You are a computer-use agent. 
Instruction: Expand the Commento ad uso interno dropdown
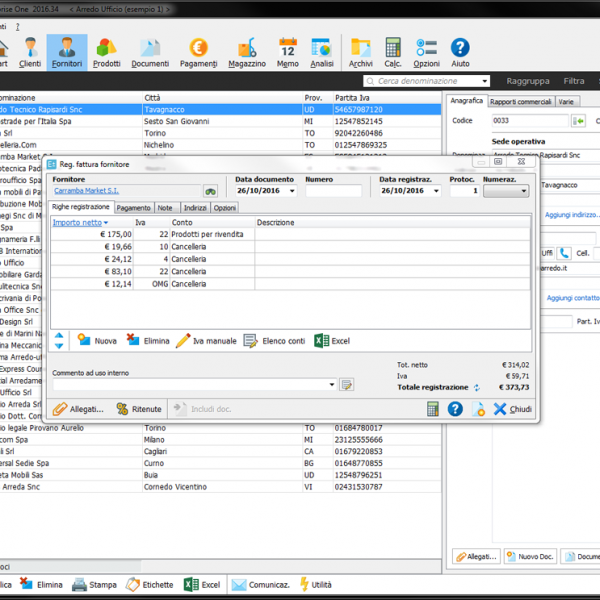point(332,384)
